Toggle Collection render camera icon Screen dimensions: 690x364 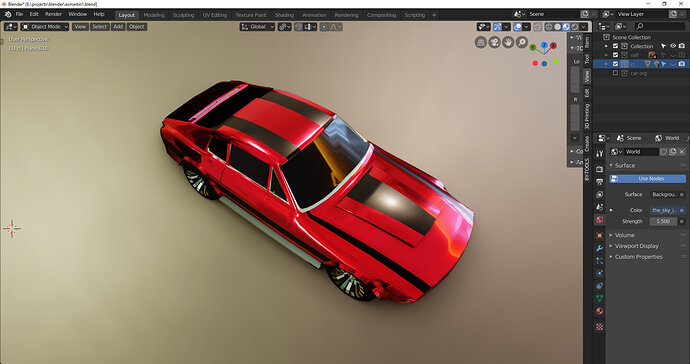point(682,46)
